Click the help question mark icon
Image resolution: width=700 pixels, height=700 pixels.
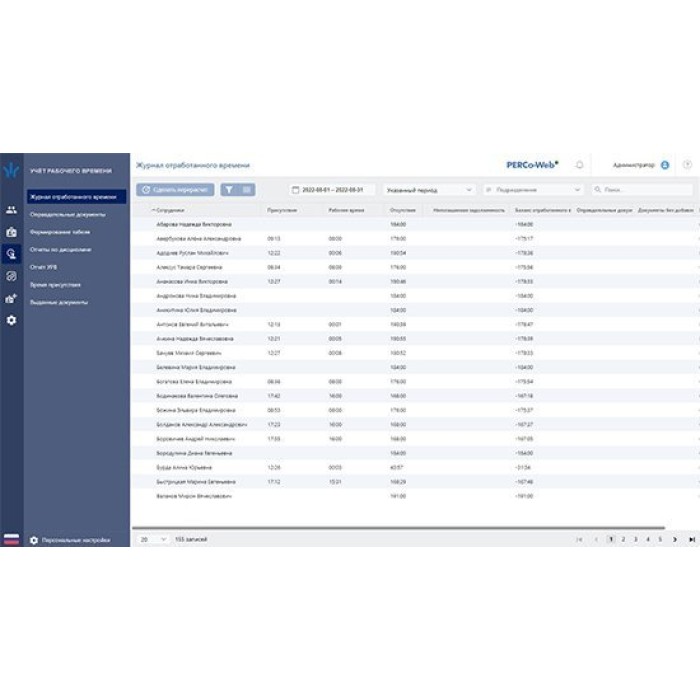point(687,165)
